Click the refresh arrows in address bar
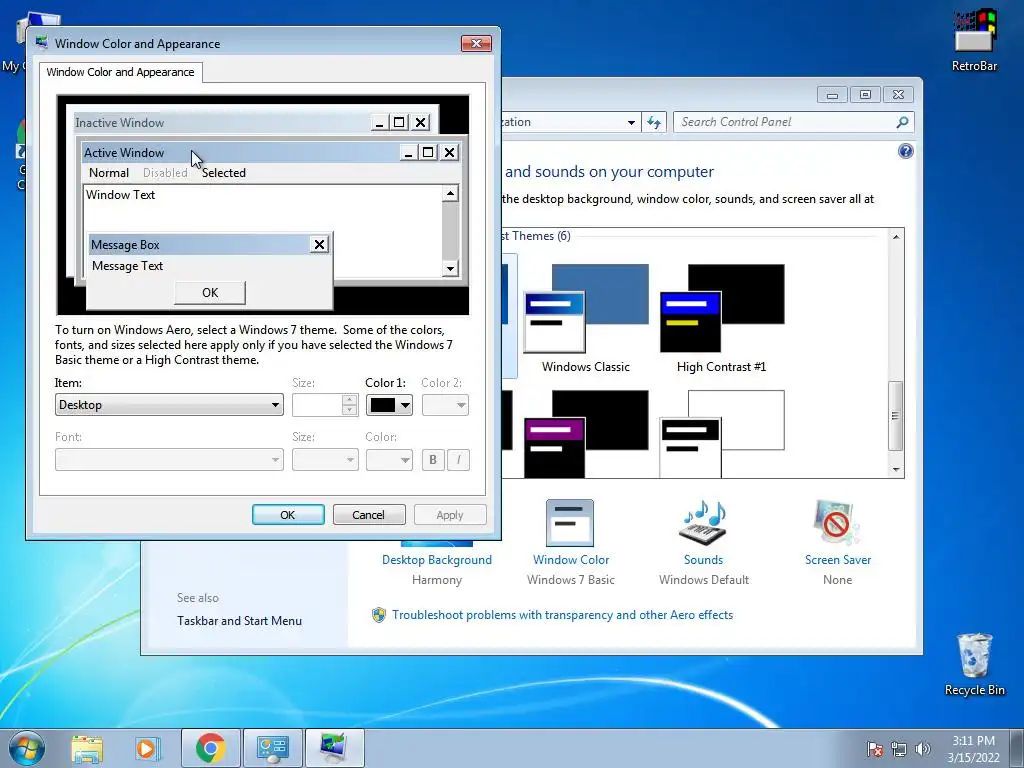Image resolution: width=1024 pixels, height=768 pixels. (654, 122)
